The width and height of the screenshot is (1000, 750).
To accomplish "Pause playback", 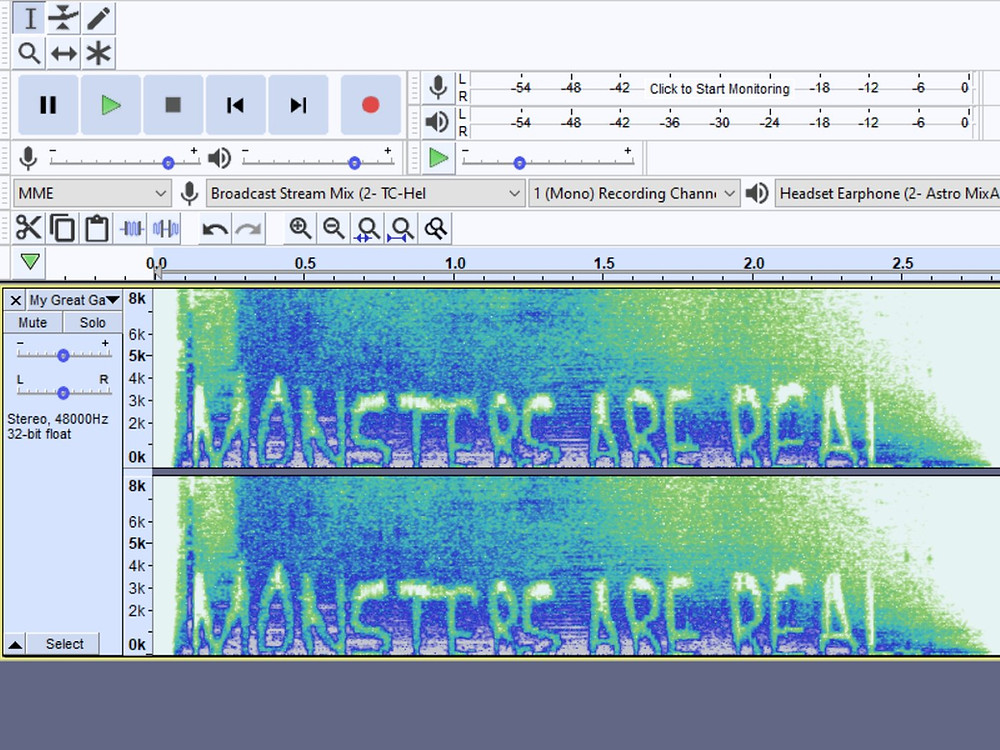I will (x=48, y=105).
